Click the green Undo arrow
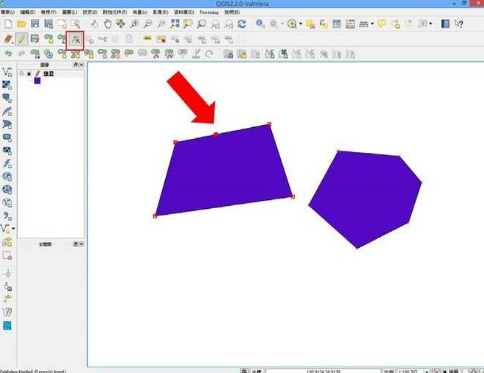The image size is (484, 373). coord(8,53)
